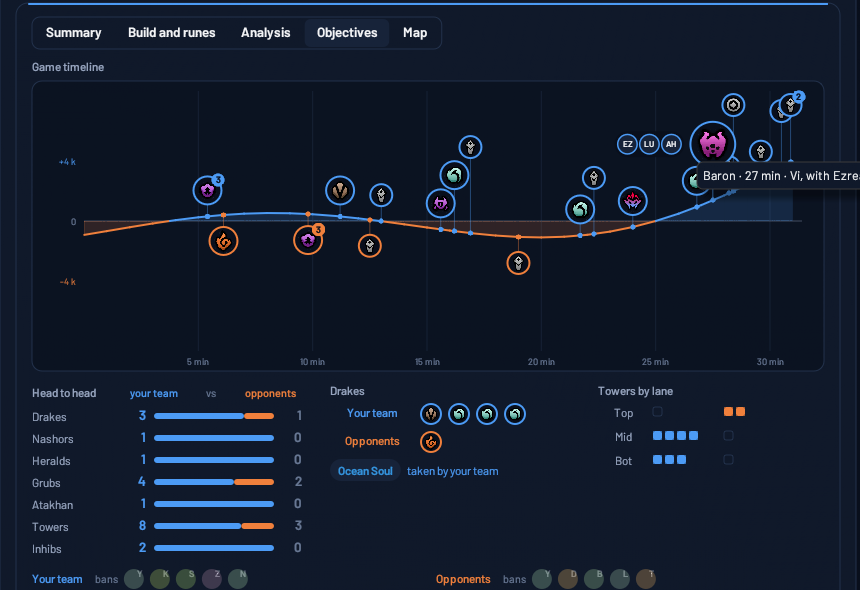Click the Atakhan row label

pyautogui.click(x=53, y=505)
